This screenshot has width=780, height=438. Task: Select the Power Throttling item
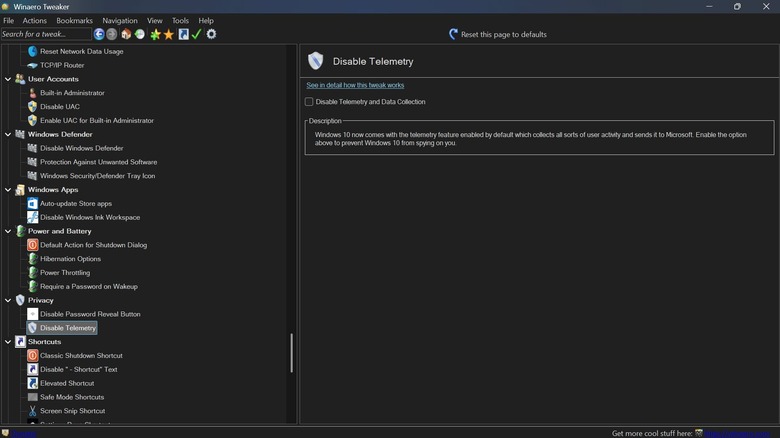(65, 273)
